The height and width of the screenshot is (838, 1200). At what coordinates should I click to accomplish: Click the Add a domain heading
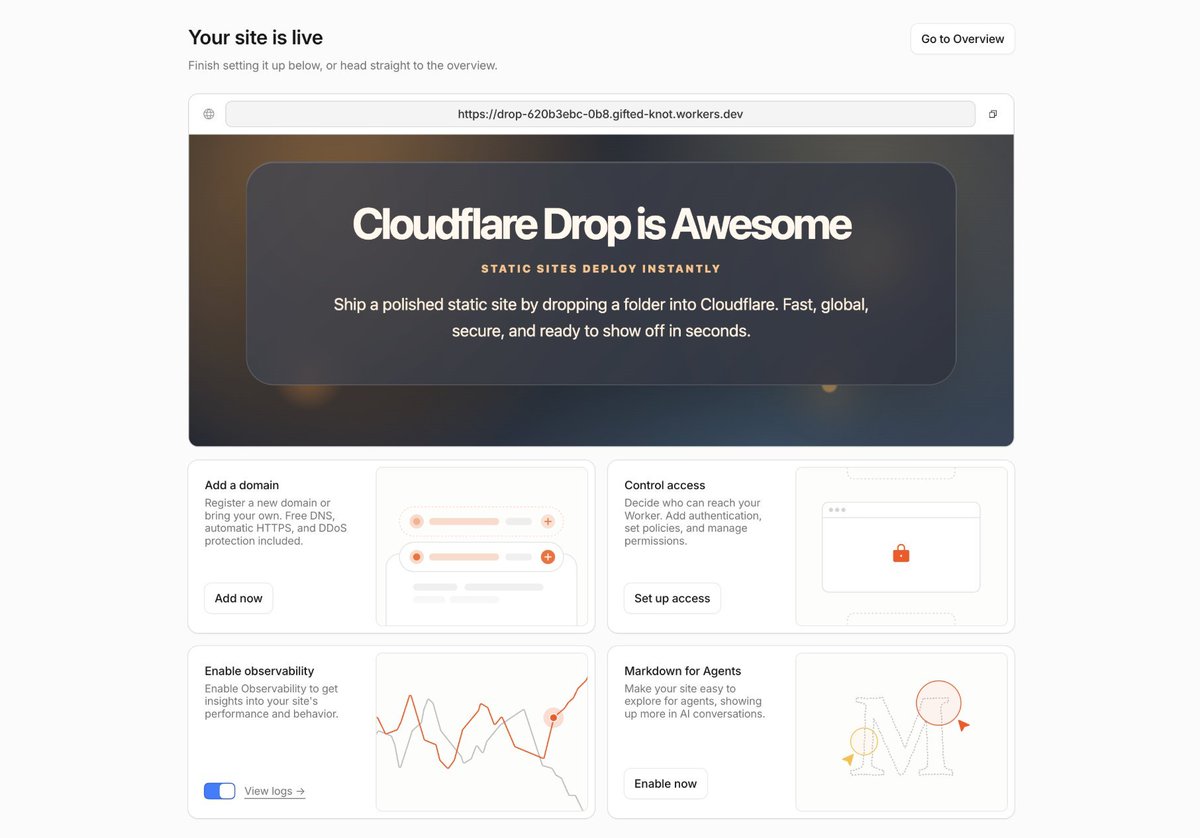[x=242, y=485]
